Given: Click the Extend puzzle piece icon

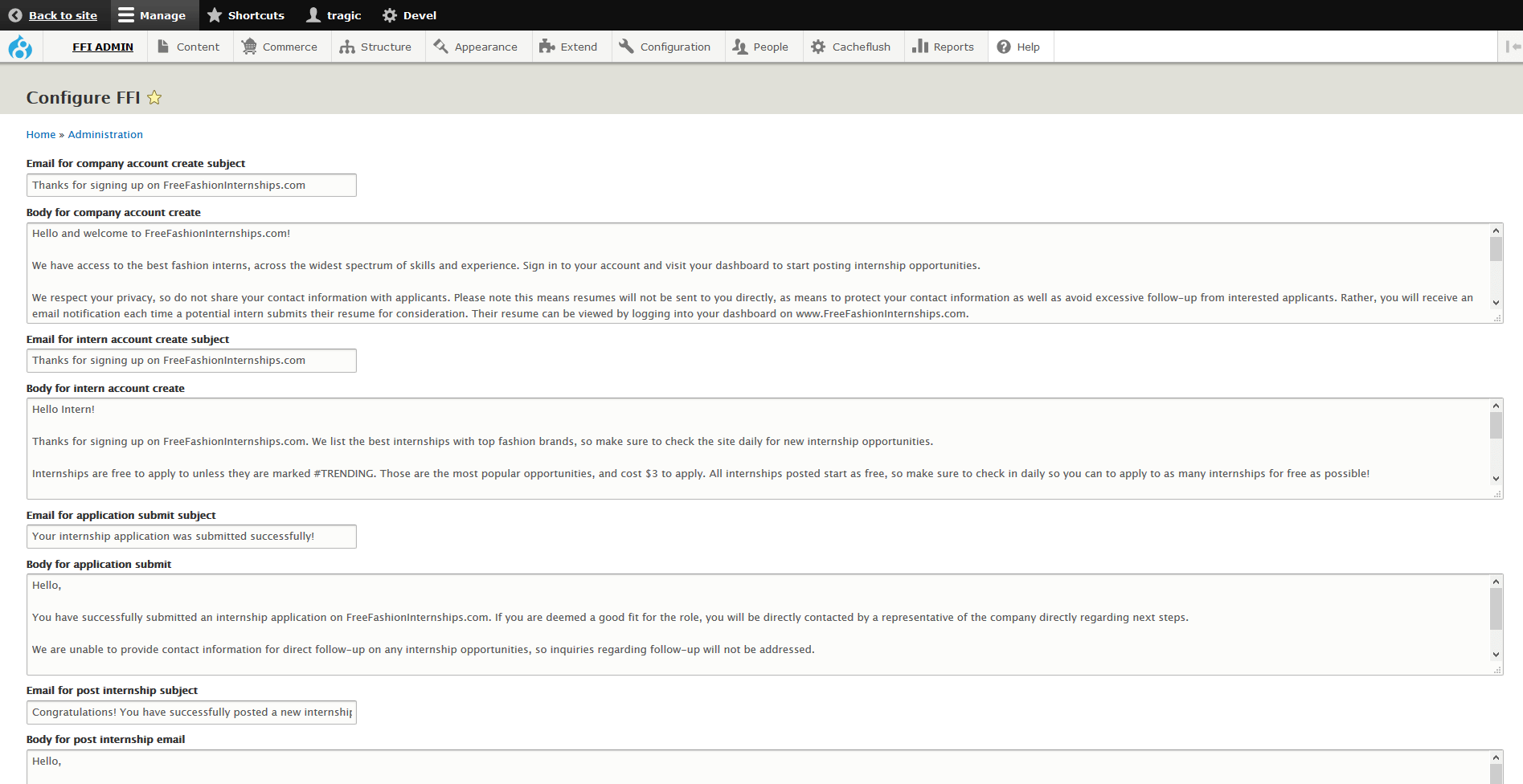Looking at the screenshot, I should [547, 47].
